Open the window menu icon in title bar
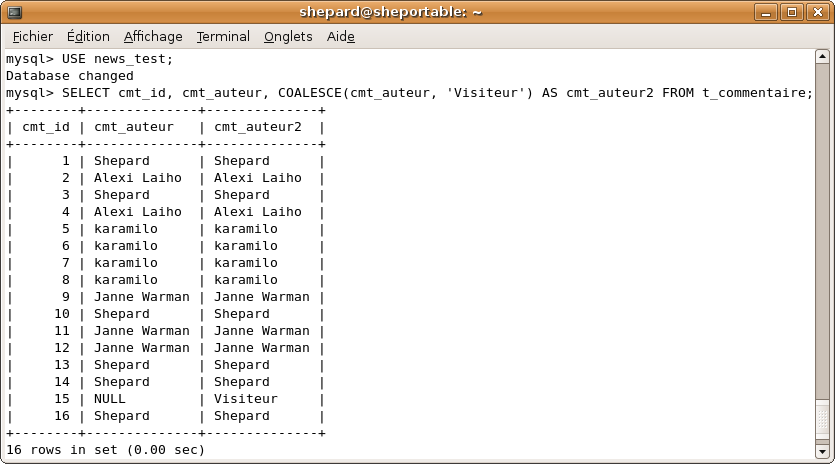Image resolution: width=835 pixels, height=464 pixels. (x=14, y=12)
